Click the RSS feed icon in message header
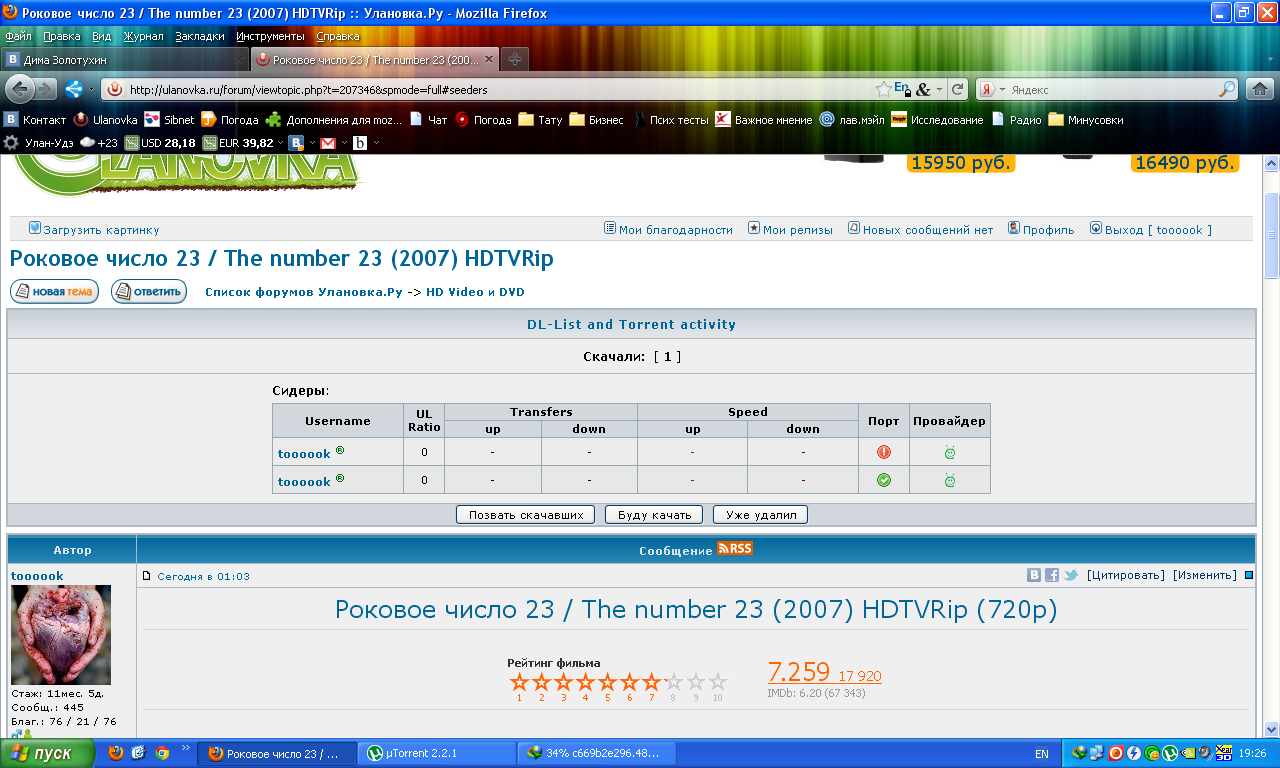Viewport: 1280px width, 768px height. point(735,549)
